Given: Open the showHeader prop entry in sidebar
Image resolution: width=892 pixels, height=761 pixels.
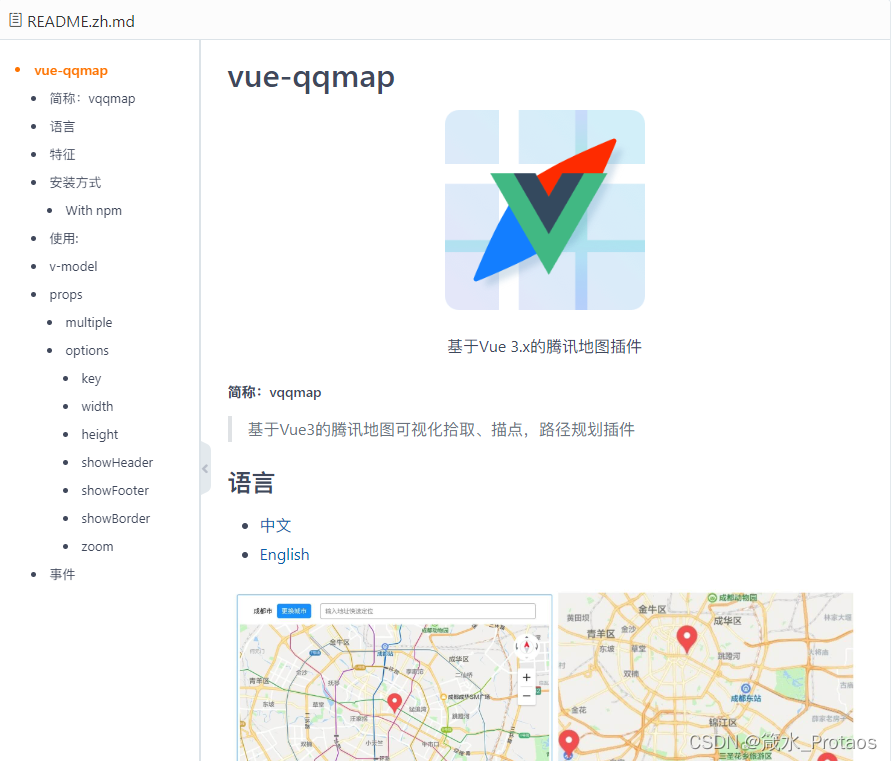Looking at the screenshot, I should click(116, 462).
